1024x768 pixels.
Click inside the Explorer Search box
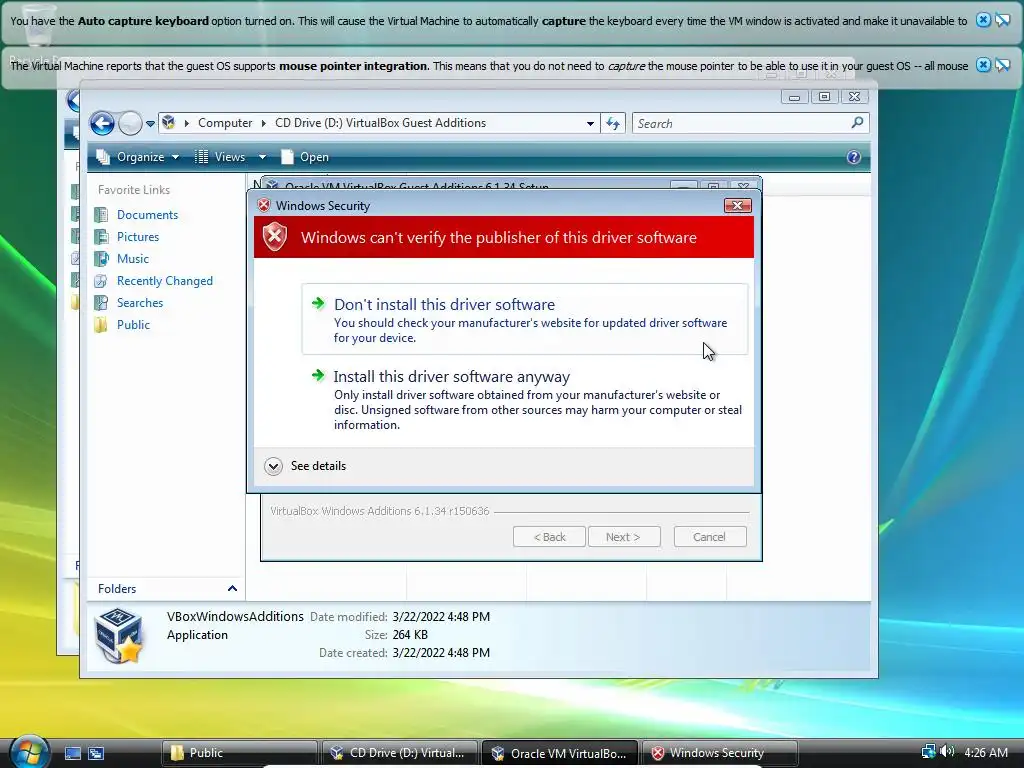[x=742, y=123]
